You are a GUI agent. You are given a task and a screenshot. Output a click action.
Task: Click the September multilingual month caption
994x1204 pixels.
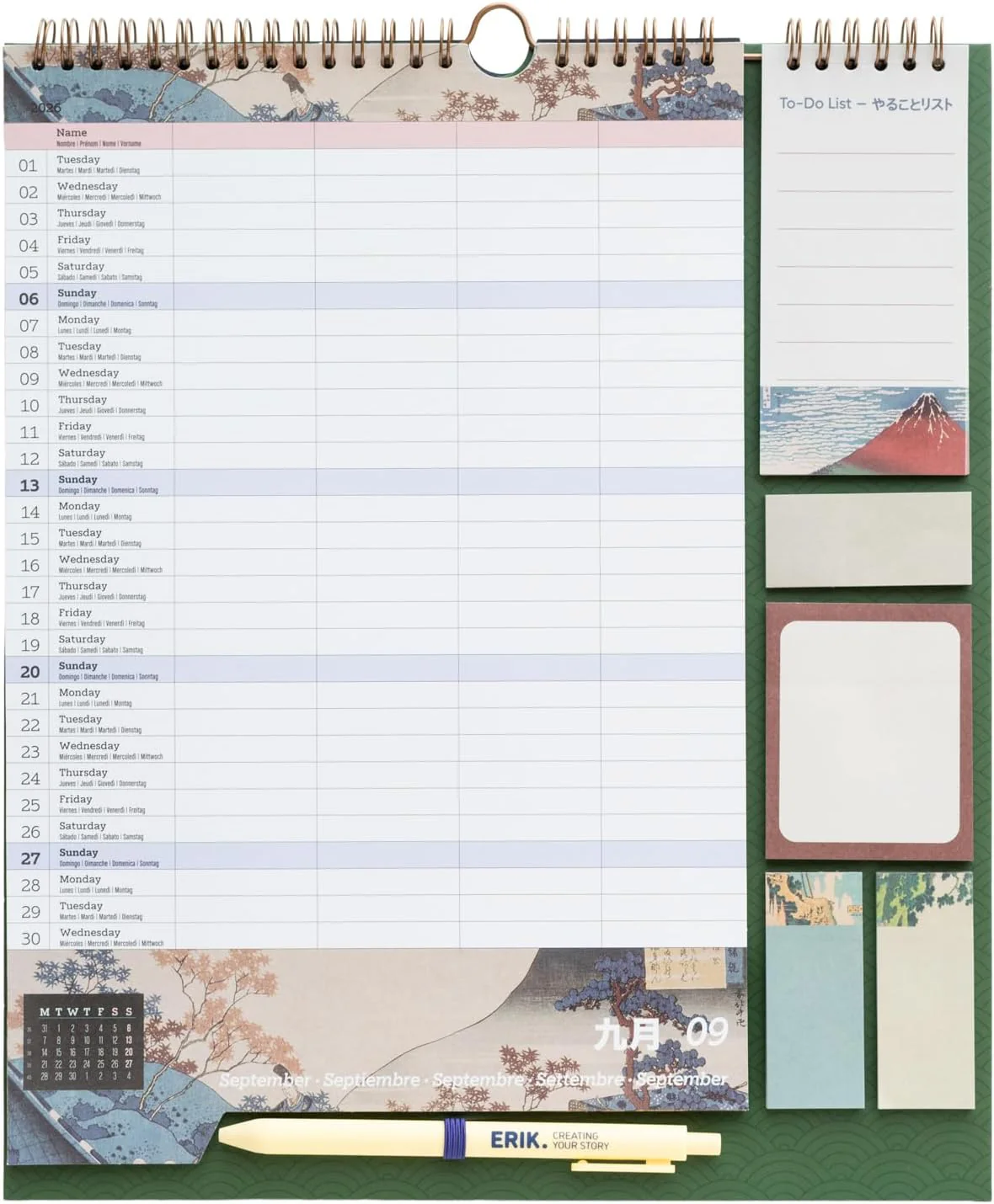[473, 1079]
